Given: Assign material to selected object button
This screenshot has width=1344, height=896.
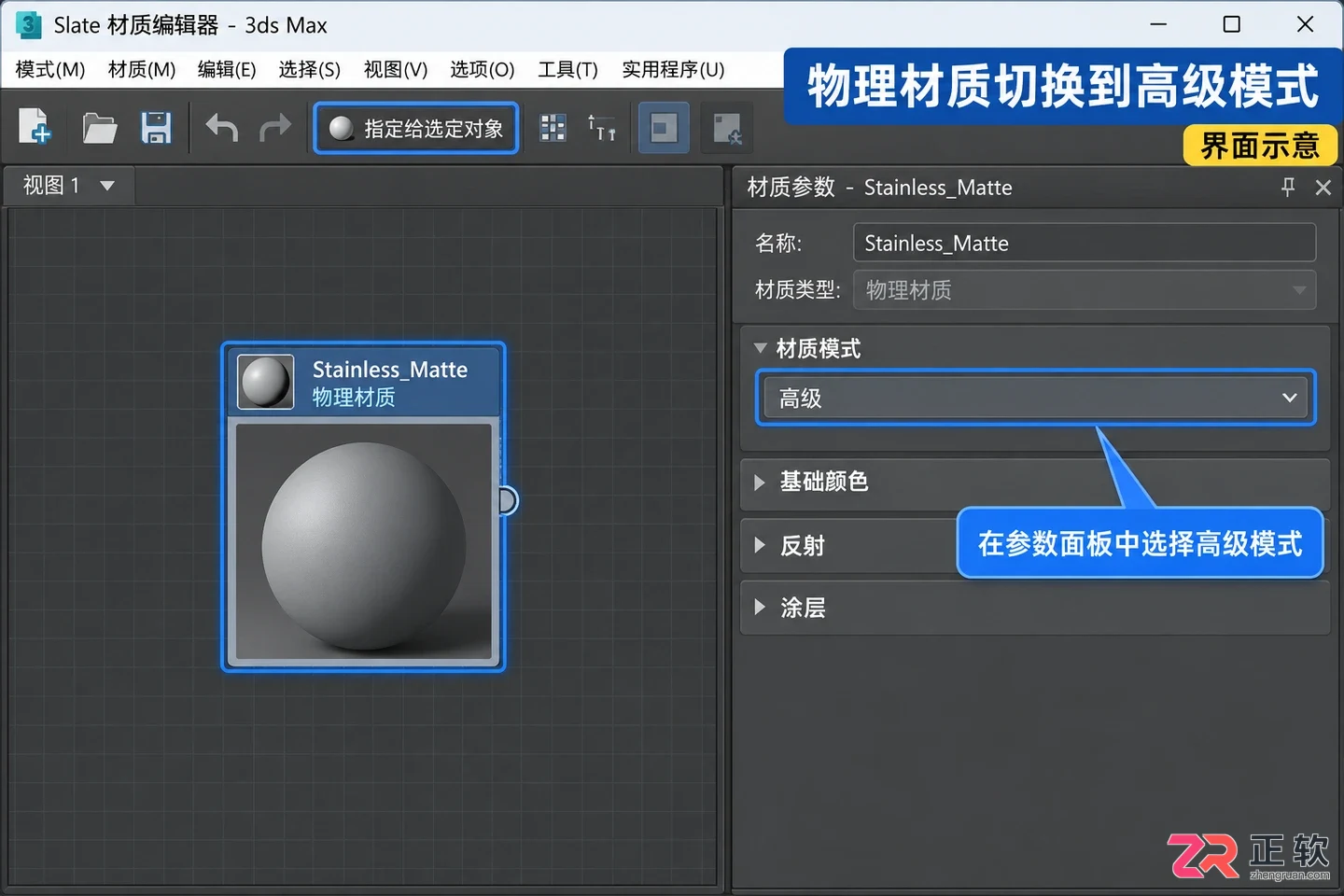Looking at the screenshot, I should pos(416,128).
